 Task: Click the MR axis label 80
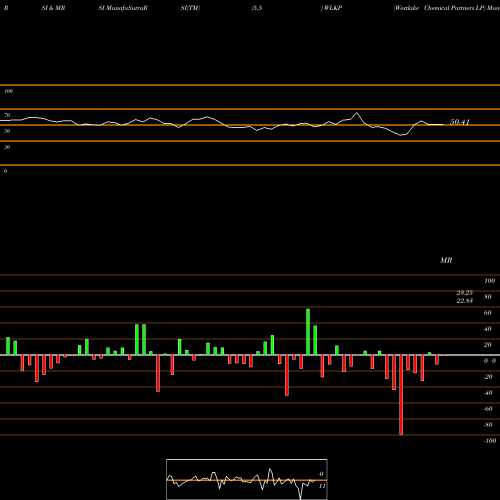487,297
